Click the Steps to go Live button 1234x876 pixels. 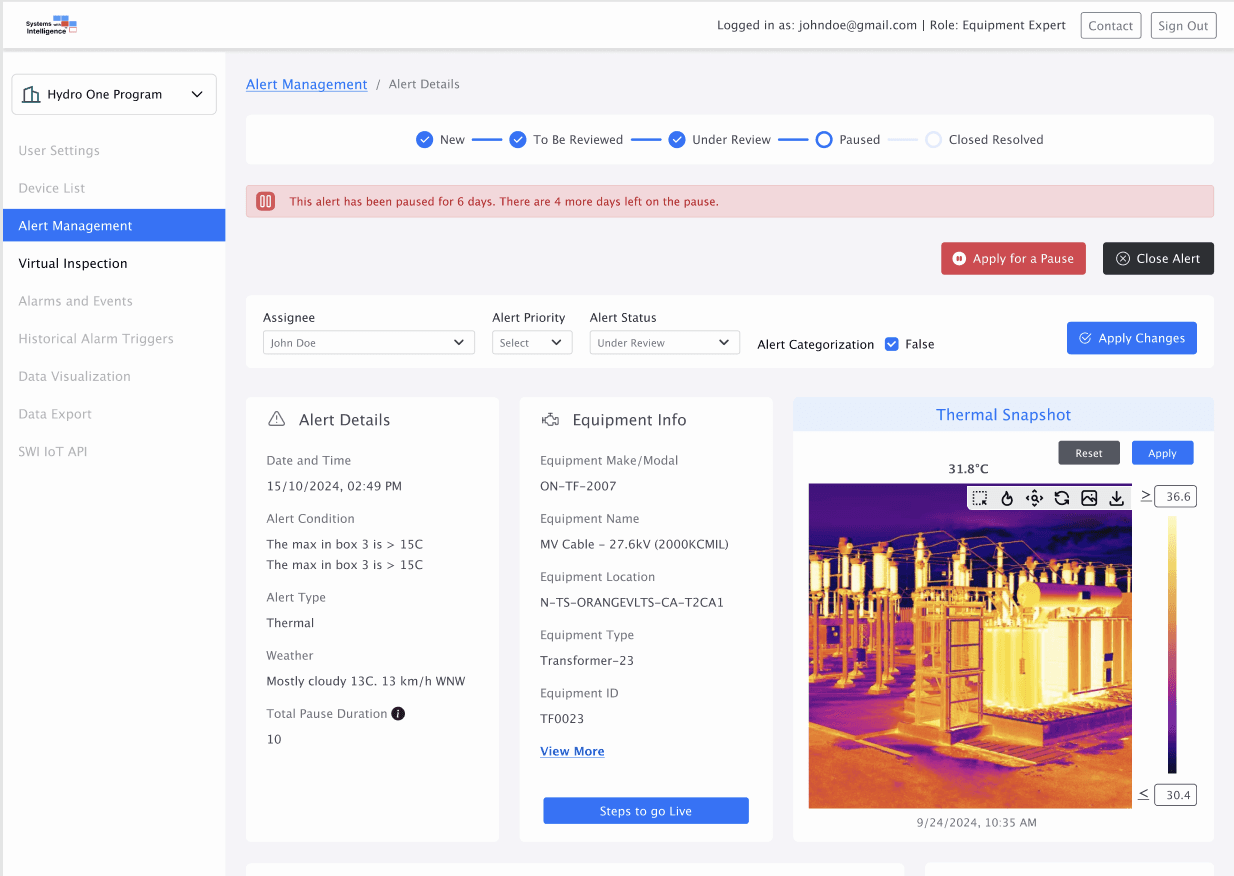646,811
